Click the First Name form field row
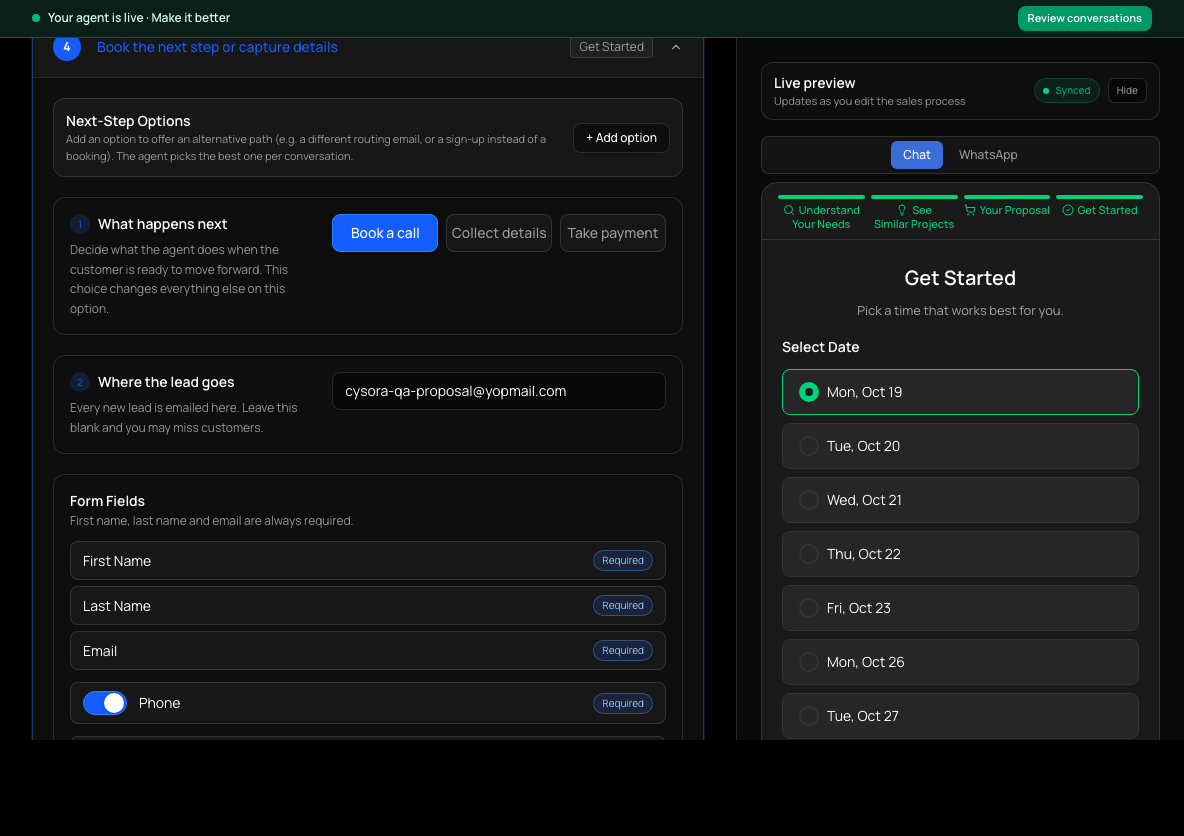 click(x=368, y=560)
